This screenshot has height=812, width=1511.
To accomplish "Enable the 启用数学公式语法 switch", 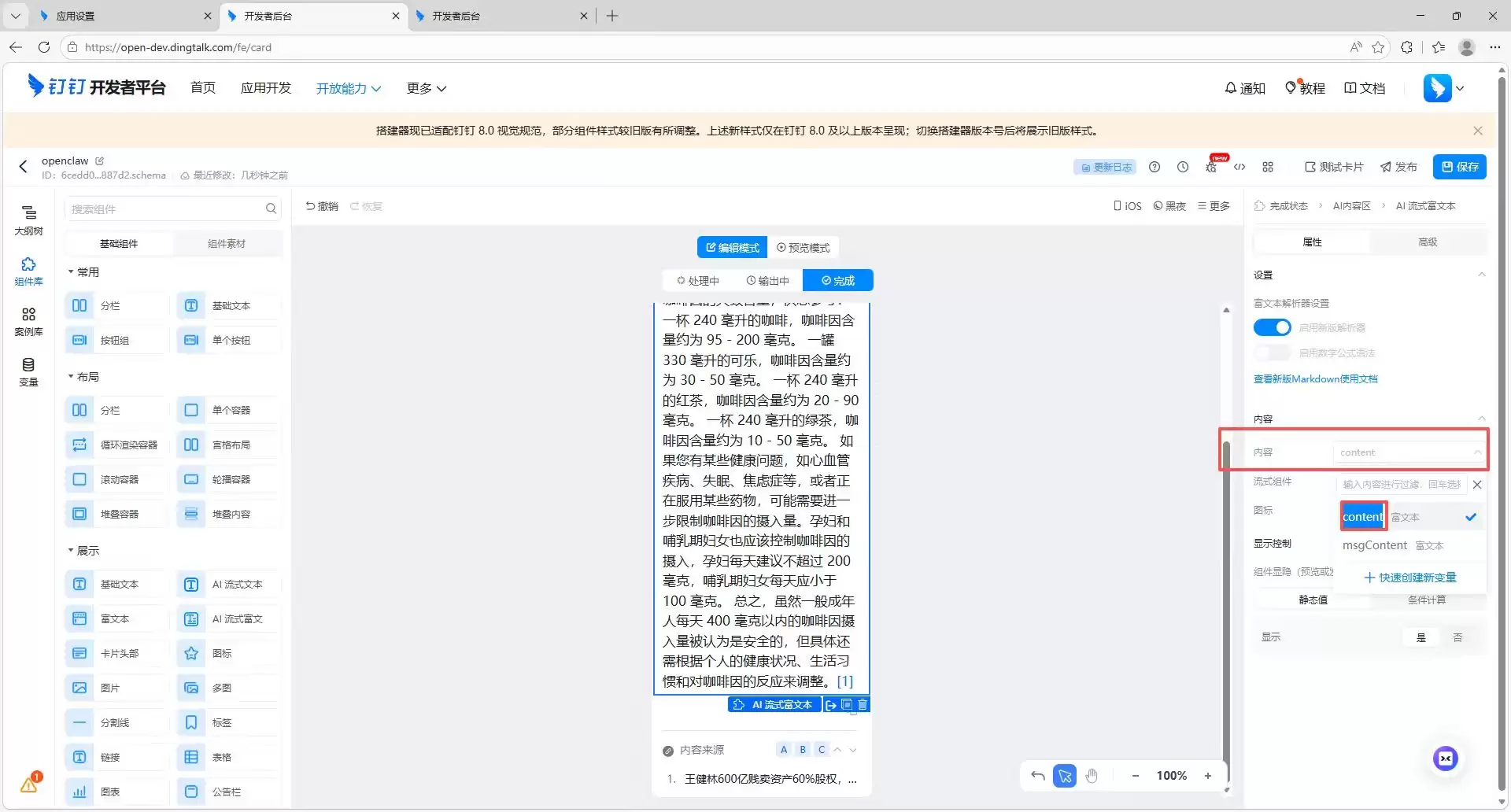I will [x=1272, y=352].
